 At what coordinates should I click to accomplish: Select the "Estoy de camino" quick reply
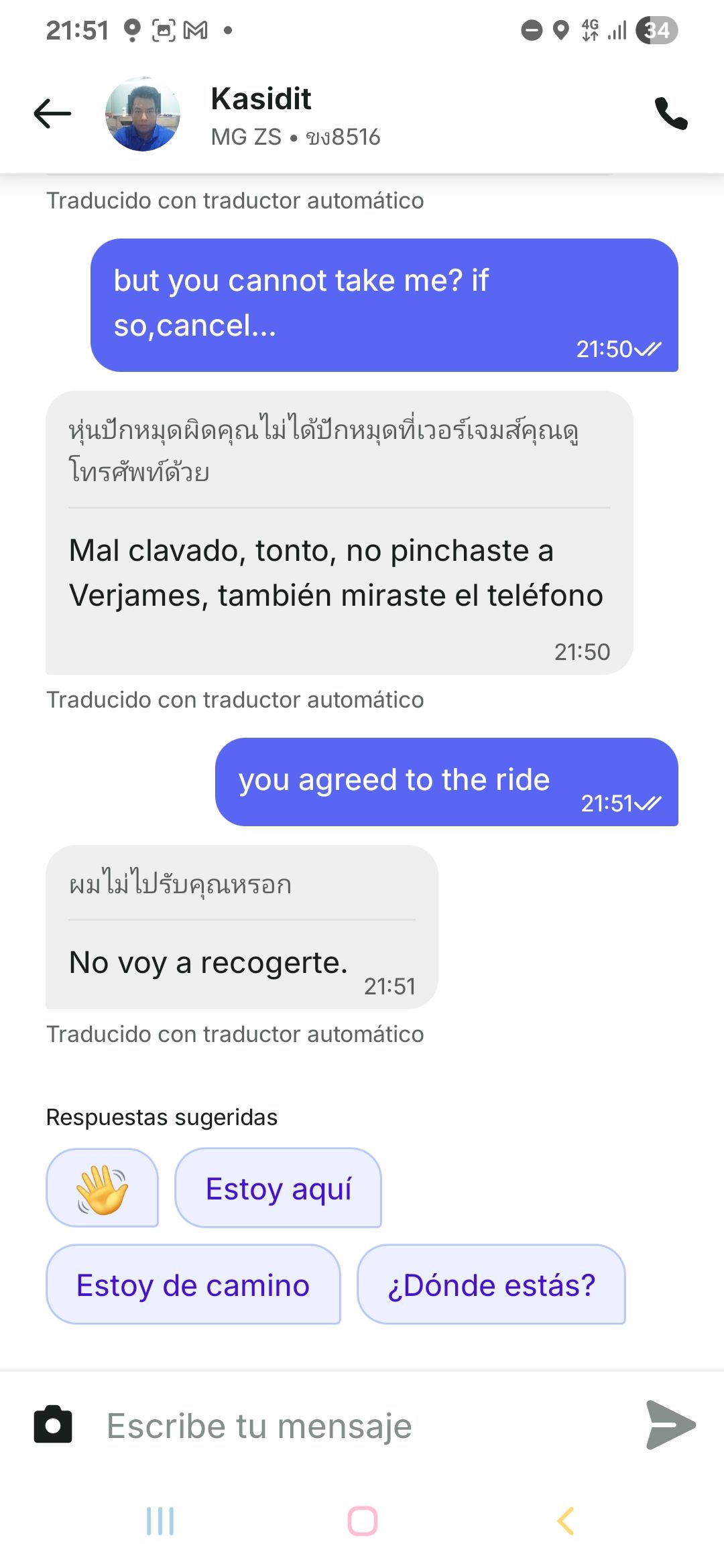point(193,1285)
